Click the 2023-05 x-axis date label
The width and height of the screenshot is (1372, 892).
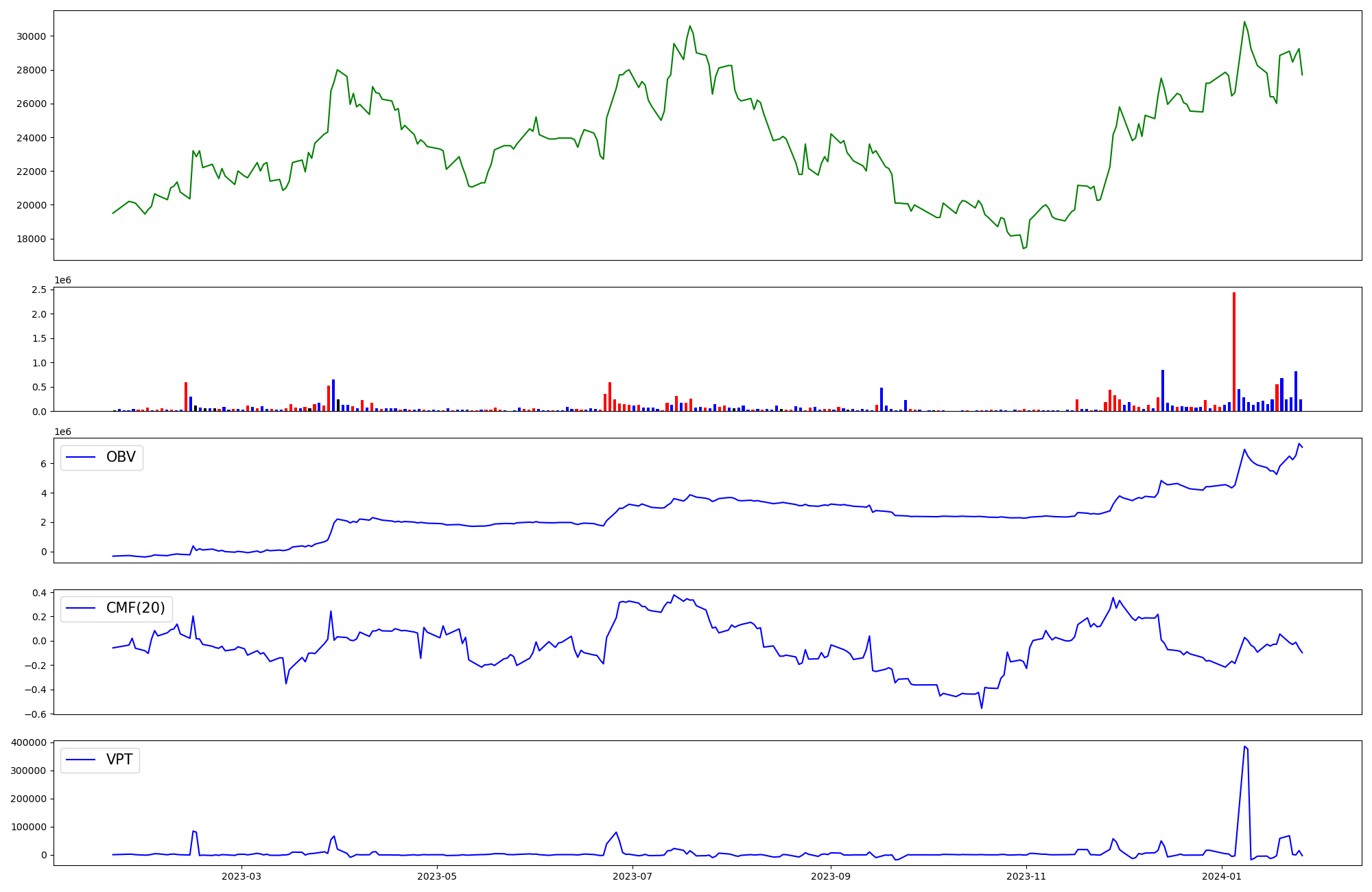coord(437,876)
